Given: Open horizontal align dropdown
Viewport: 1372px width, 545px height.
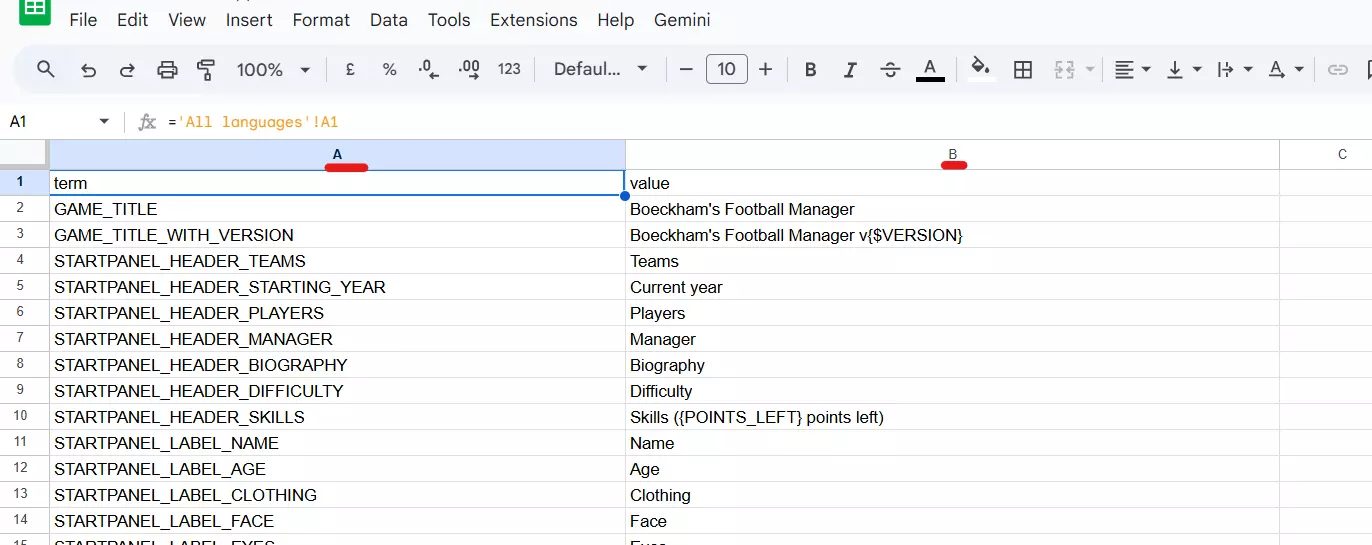Looking at the screenshot, I should click(x=1133, y=69).
